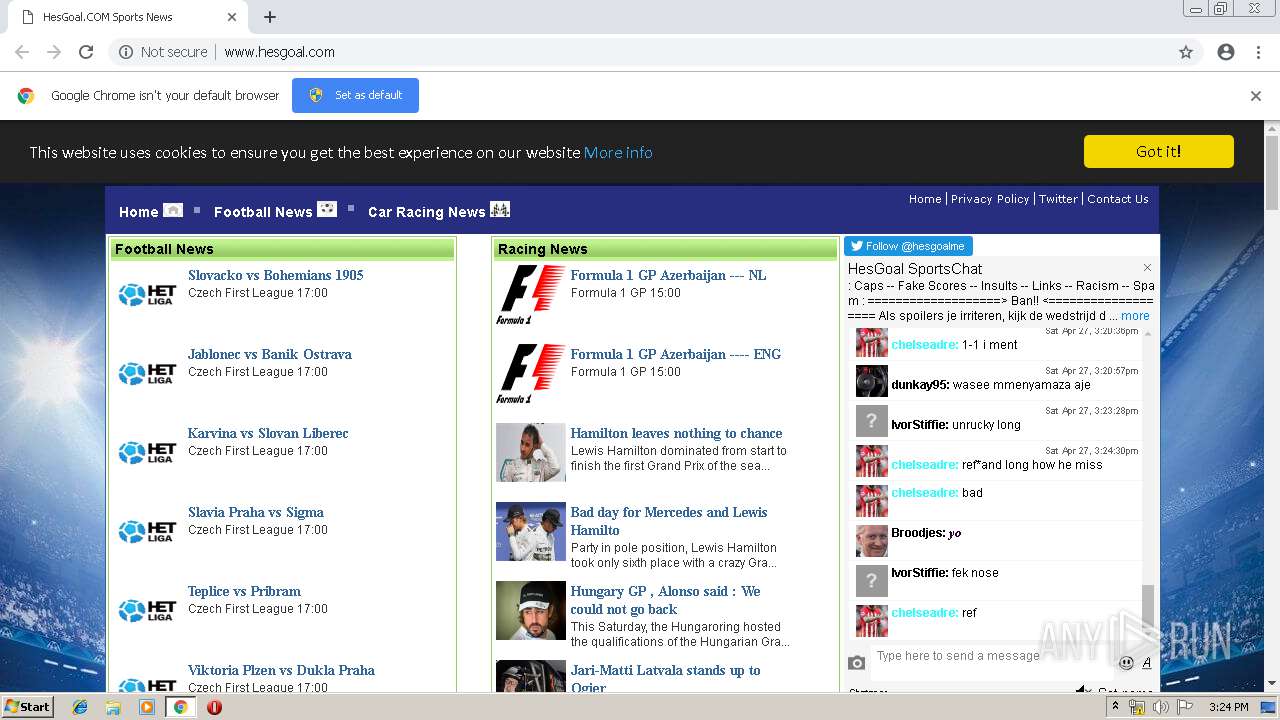
Task: Click chelseadre name on '1-1 i ment'
Action: pos(925,345)
